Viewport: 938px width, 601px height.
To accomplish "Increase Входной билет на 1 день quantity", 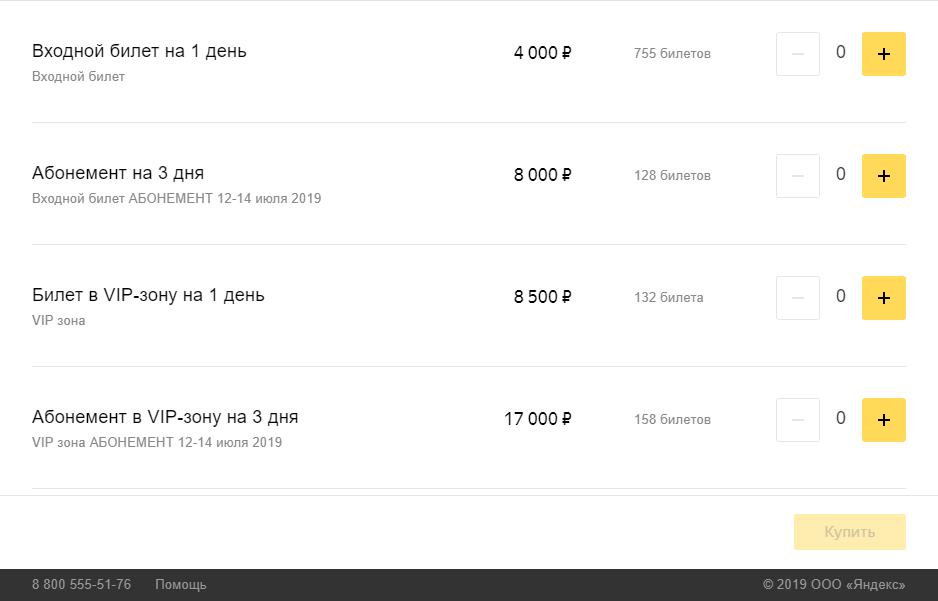I will (883, 54).
